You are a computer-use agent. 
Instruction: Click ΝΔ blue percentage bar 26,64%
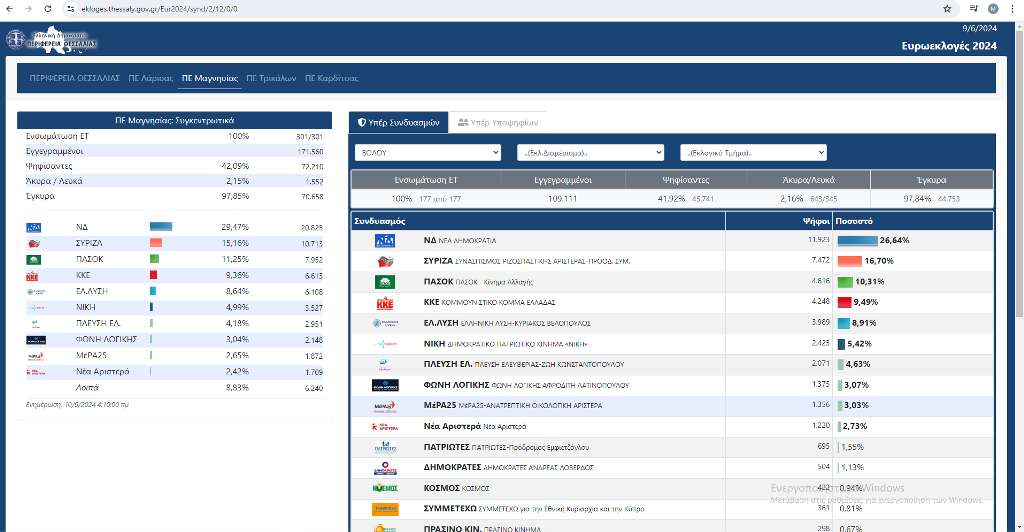[857, 240]
